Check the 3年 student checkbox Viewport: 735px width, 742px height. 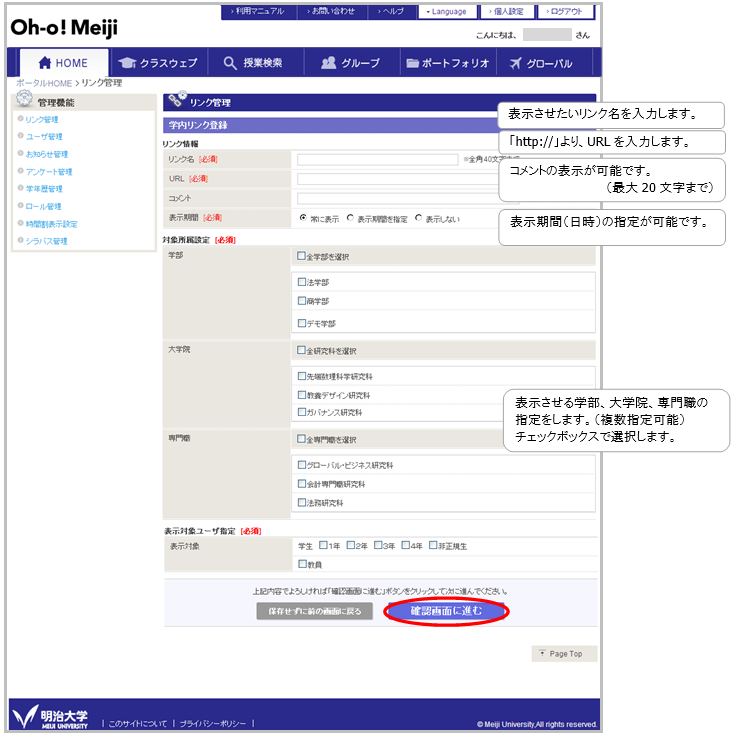378,545
